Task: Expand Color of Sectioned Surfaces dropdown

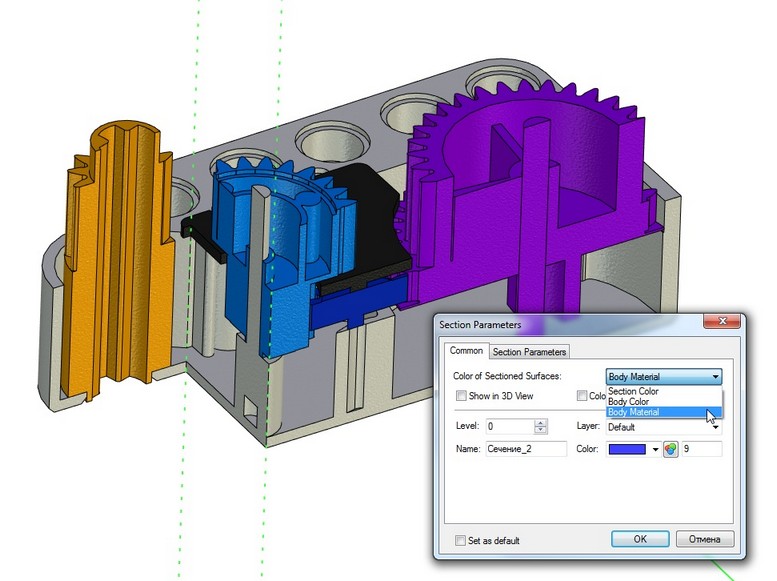Action: pyautogui.click(x=715, y=377)
